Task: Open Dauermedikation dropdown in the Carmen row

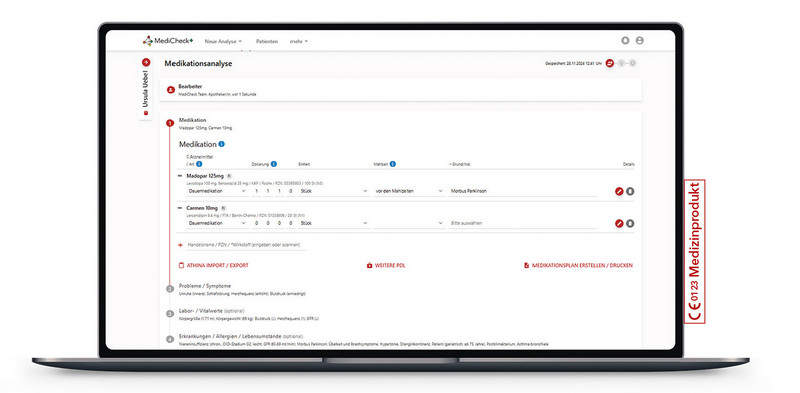Action: point(218,224)
